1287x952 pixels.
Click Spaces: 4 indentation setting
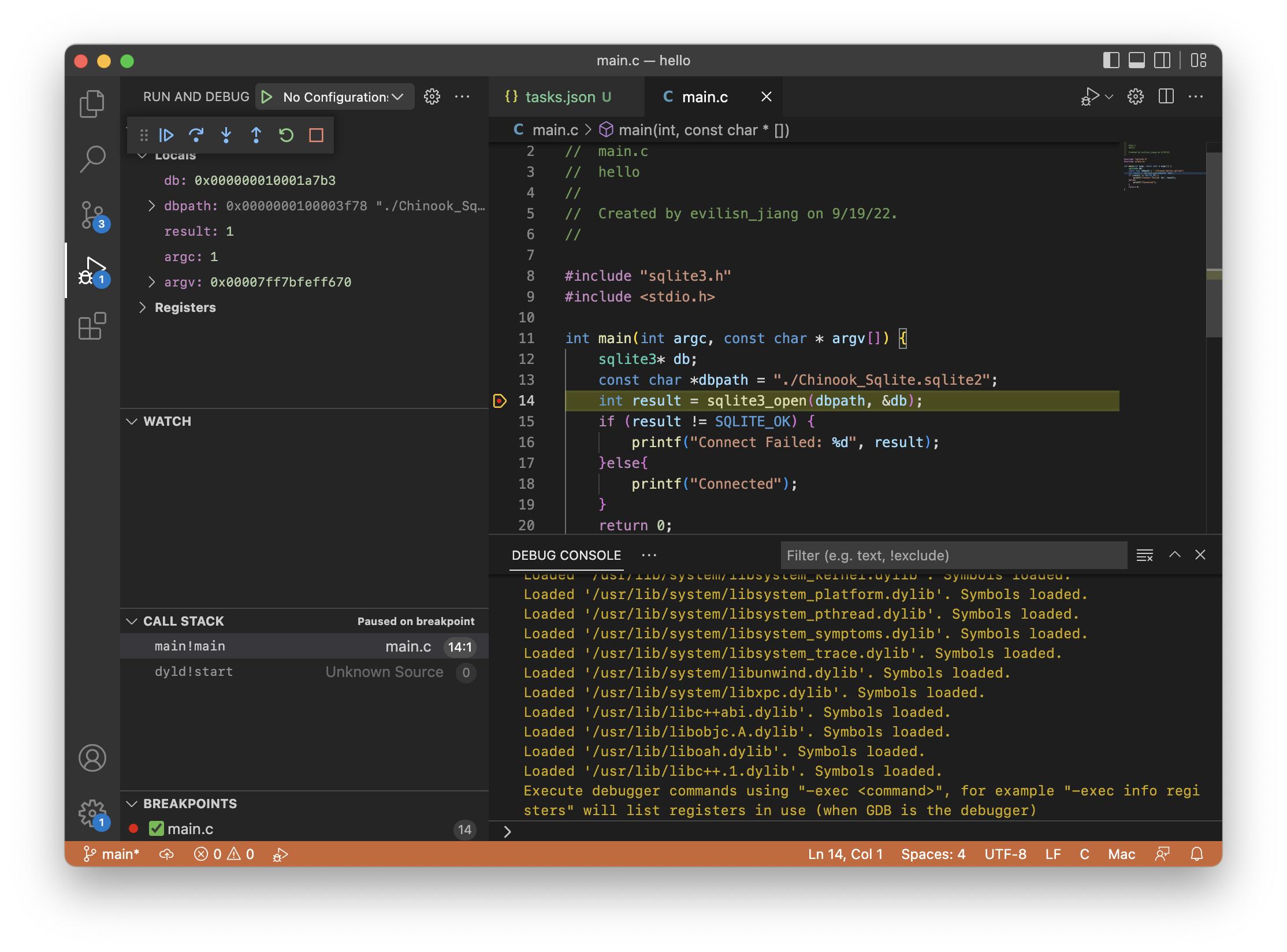[933, 854]
